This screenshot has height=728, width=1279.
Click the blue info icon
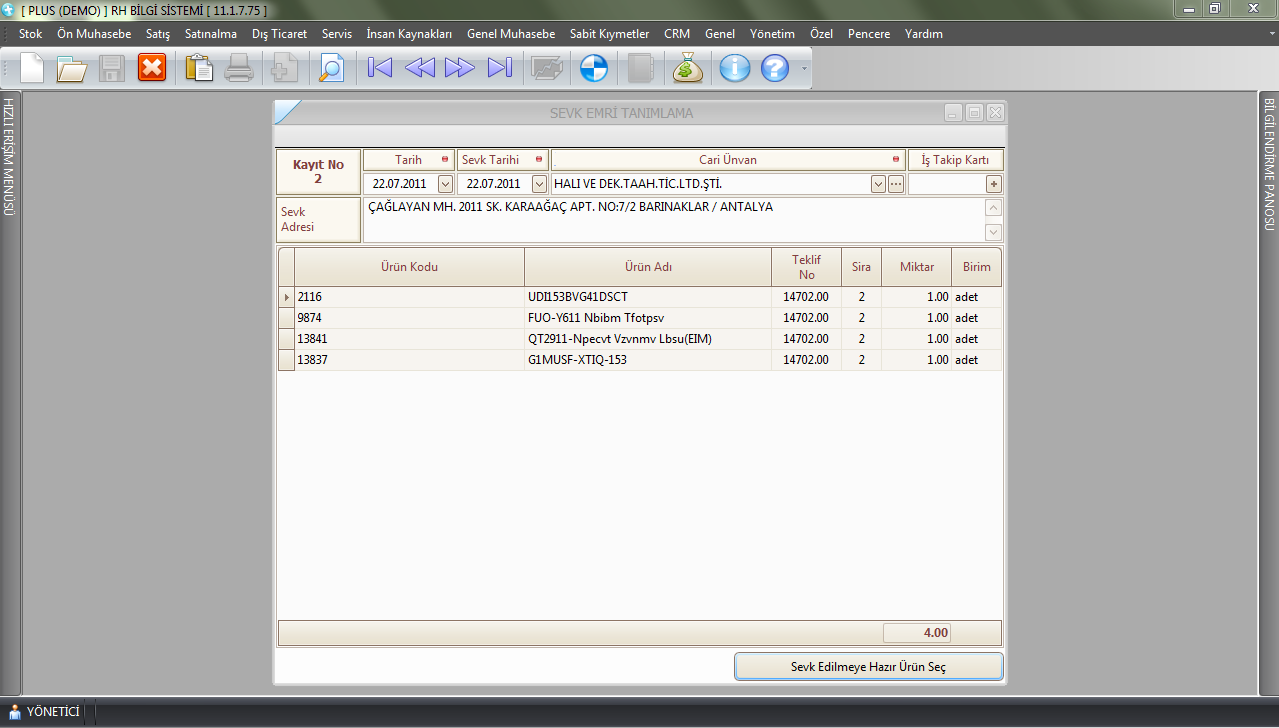735,68
